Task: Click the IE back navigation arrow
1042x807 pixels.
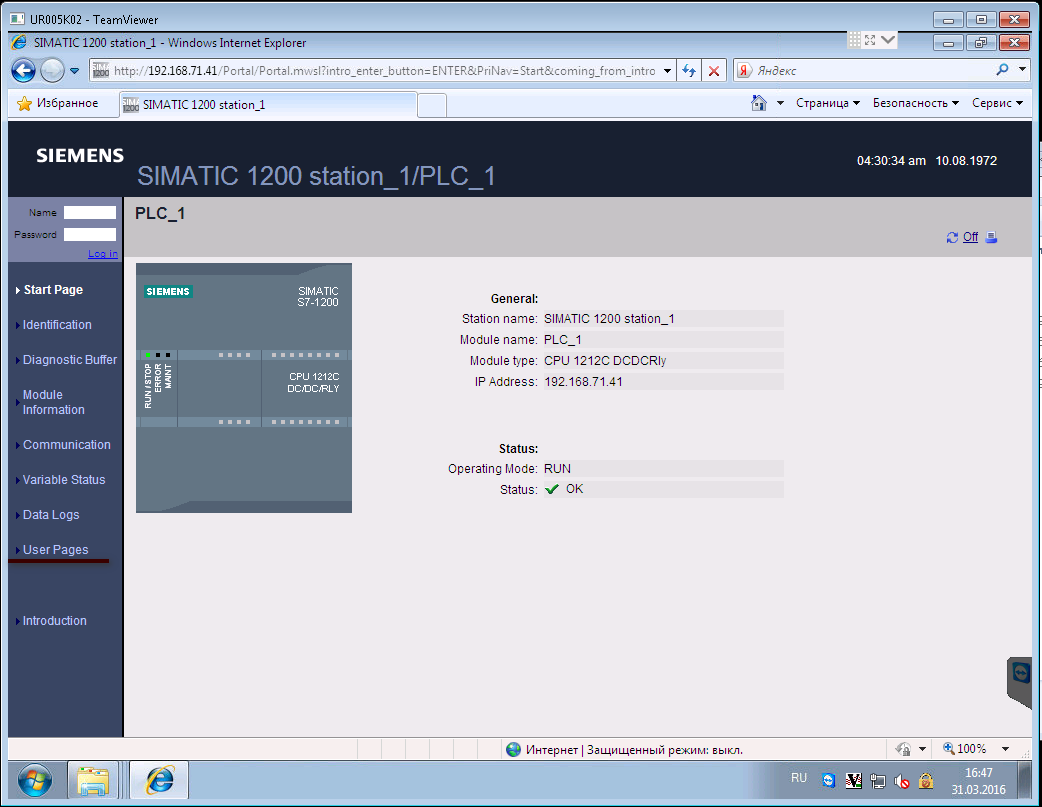Action: pos(24,71)
